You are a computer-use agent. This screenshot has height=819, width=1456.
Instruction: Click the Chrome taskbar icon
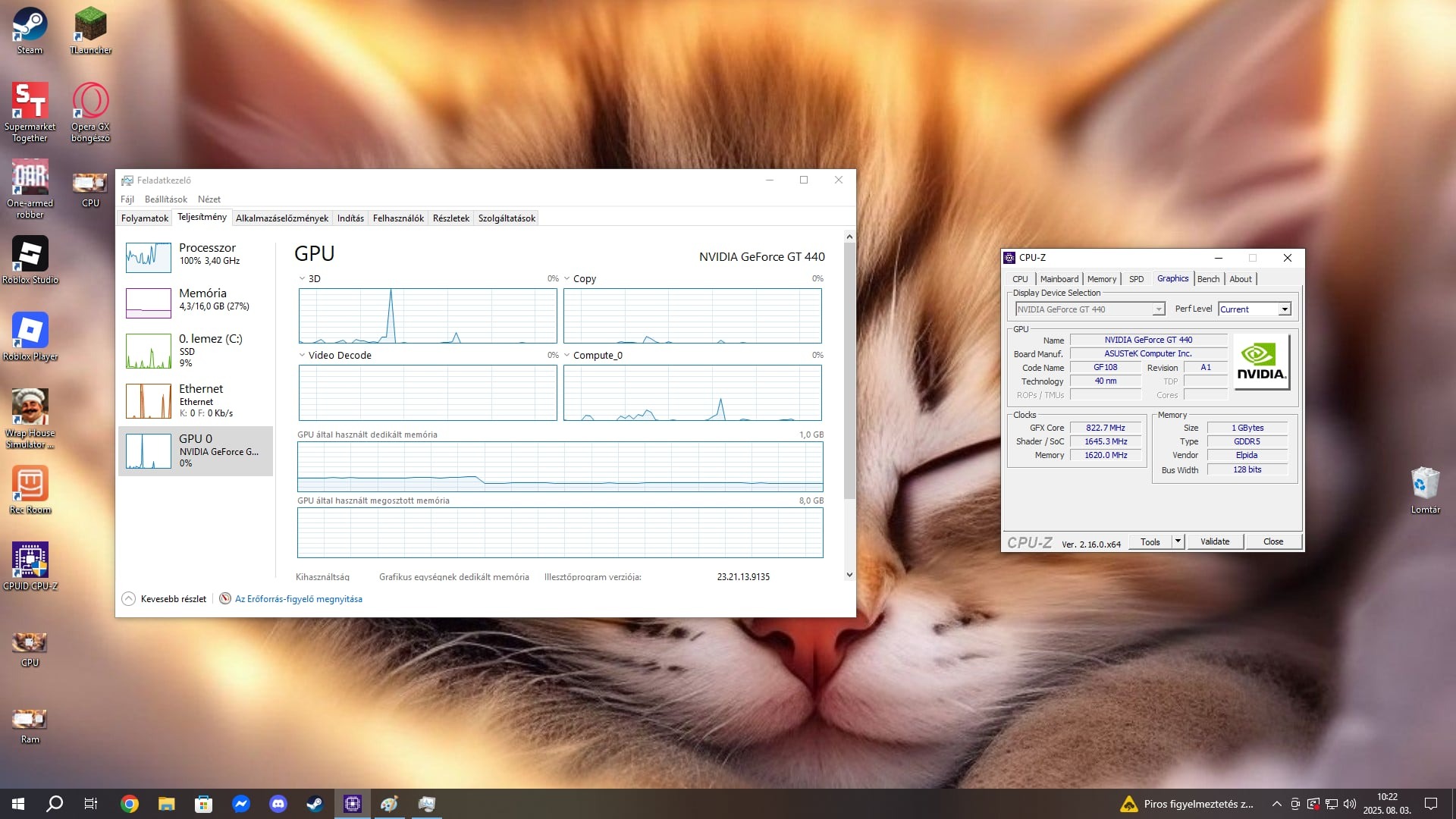(x=130, y=804)
